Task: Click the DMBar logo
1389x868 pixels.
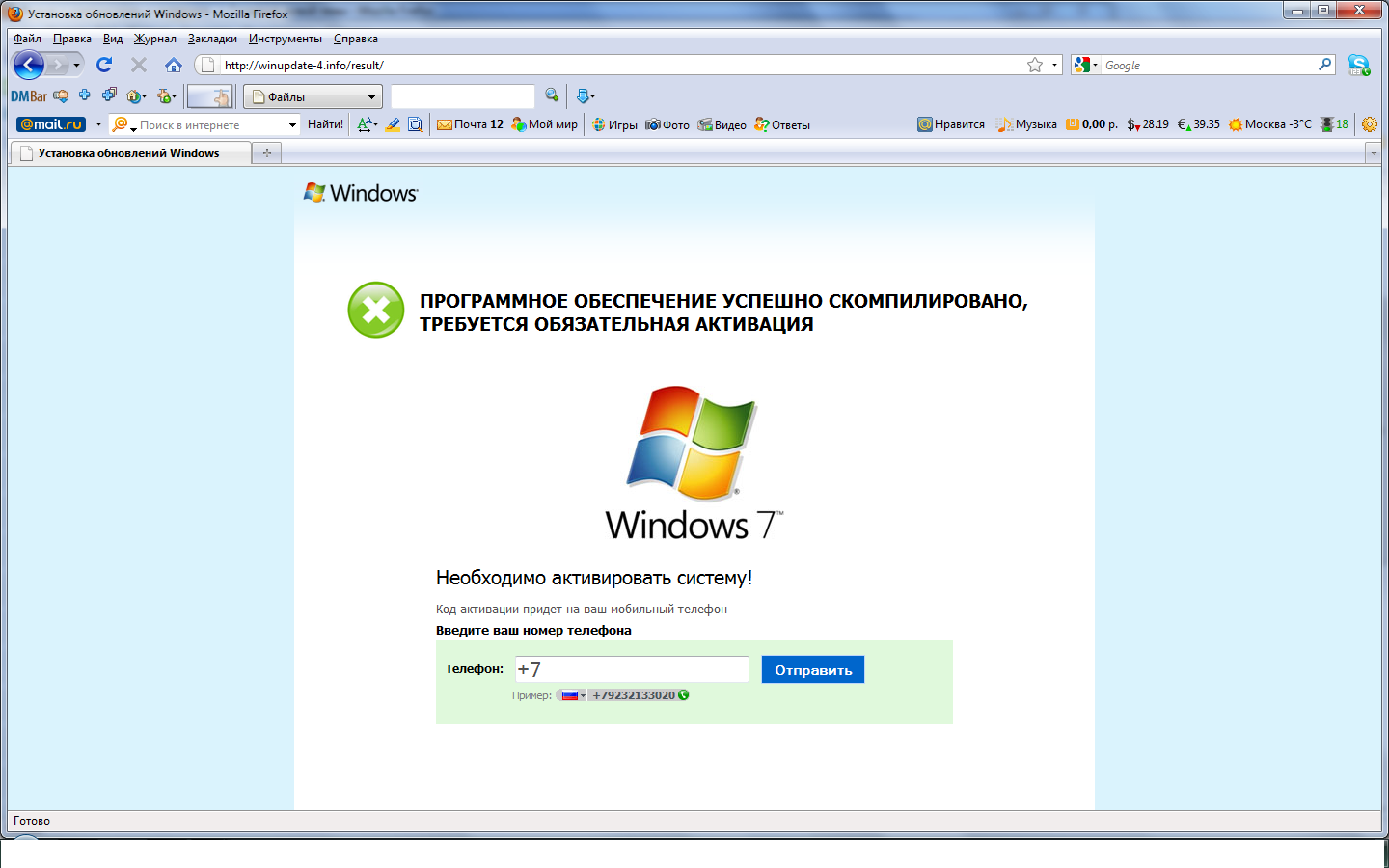Action: [29, 96]
